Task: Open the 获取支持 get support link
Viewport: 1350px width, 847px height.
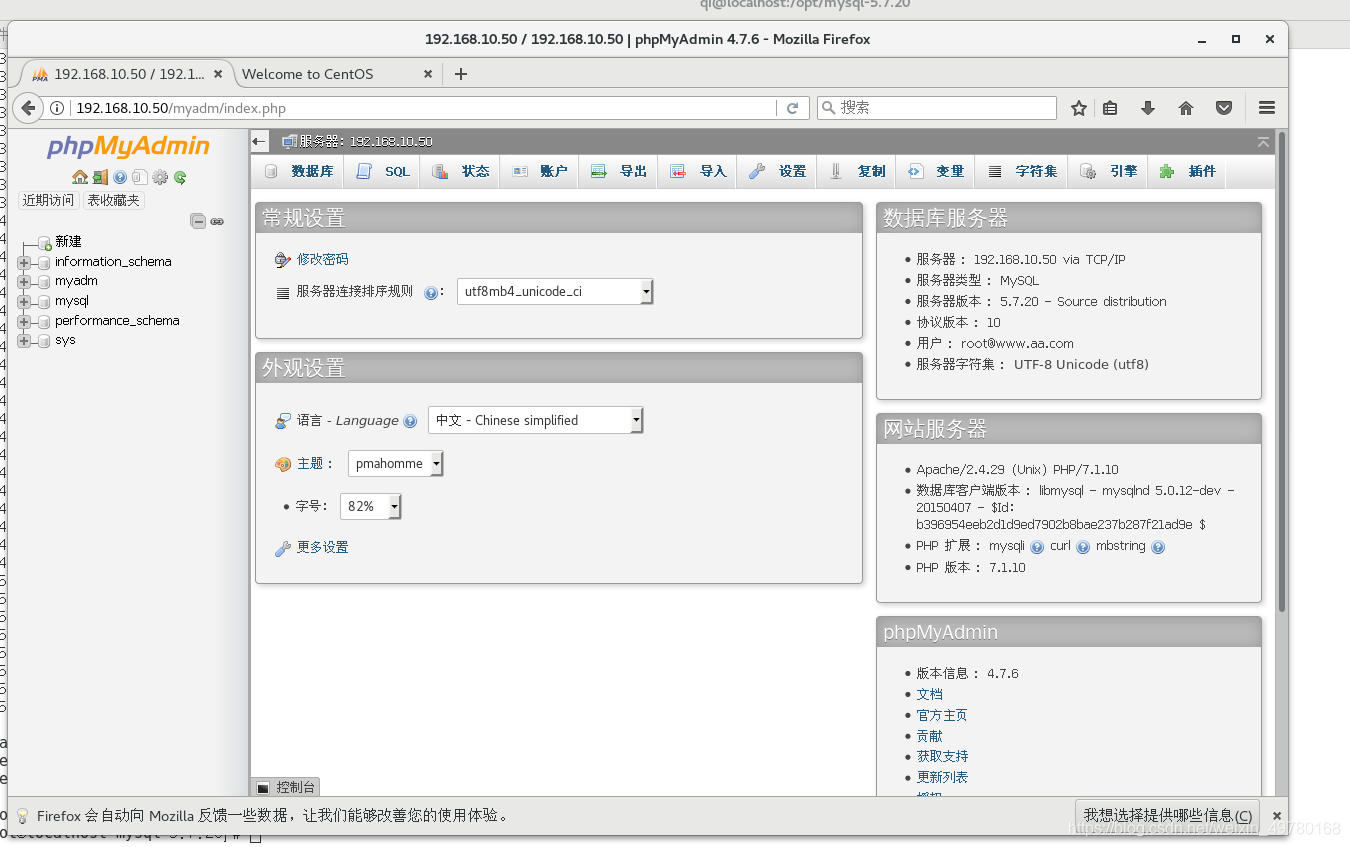Action: [x=942, y=757]
